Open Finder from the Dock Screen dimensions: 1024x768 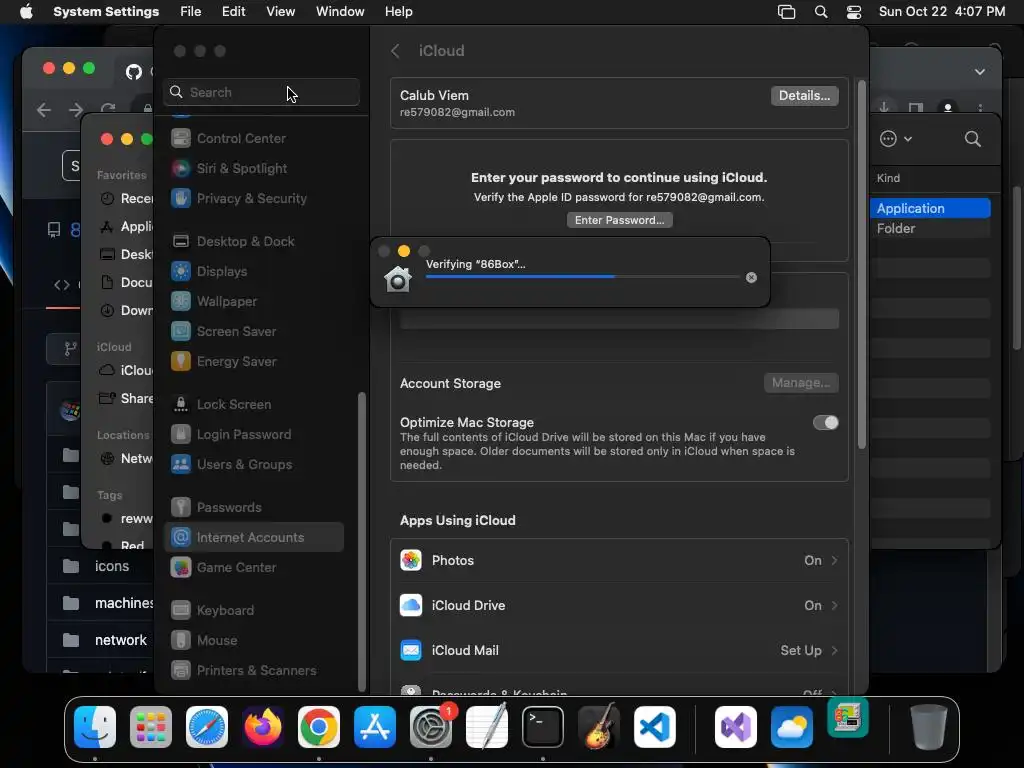tap(95, 727)
